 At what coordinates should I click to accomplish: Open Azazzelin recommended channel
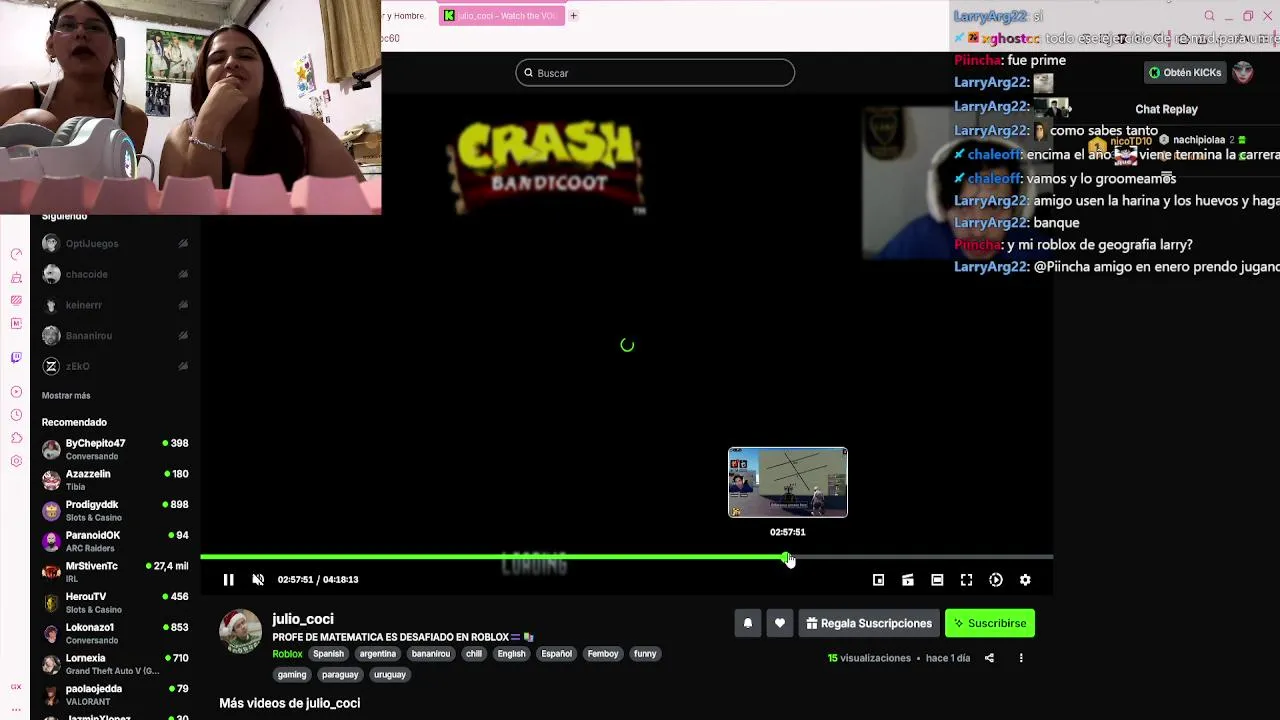(x=115, y=480)
